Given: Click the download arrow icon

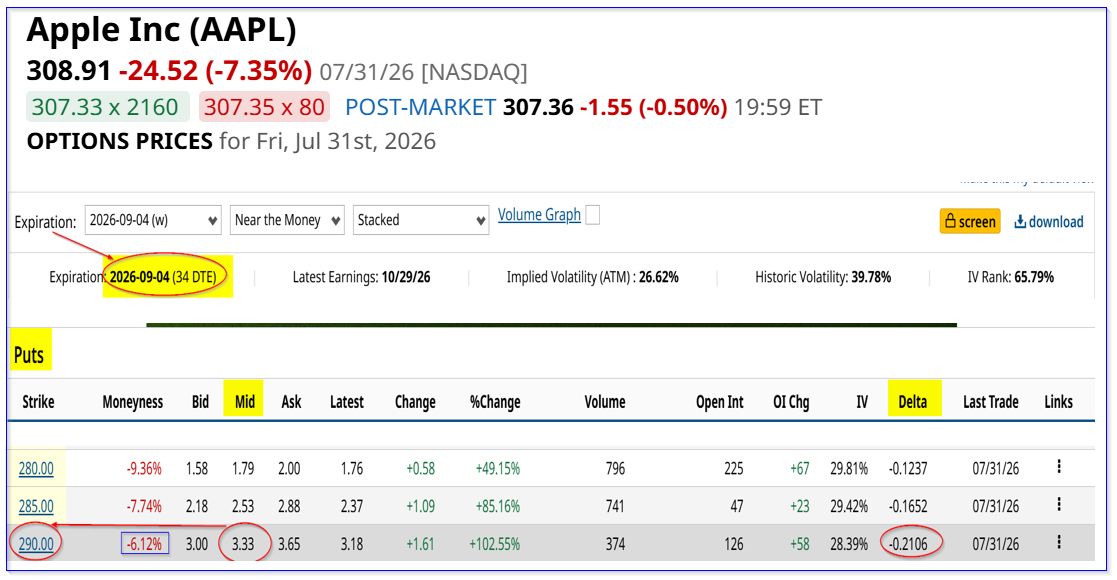Looking at the screenshot, I should 1020,222.
